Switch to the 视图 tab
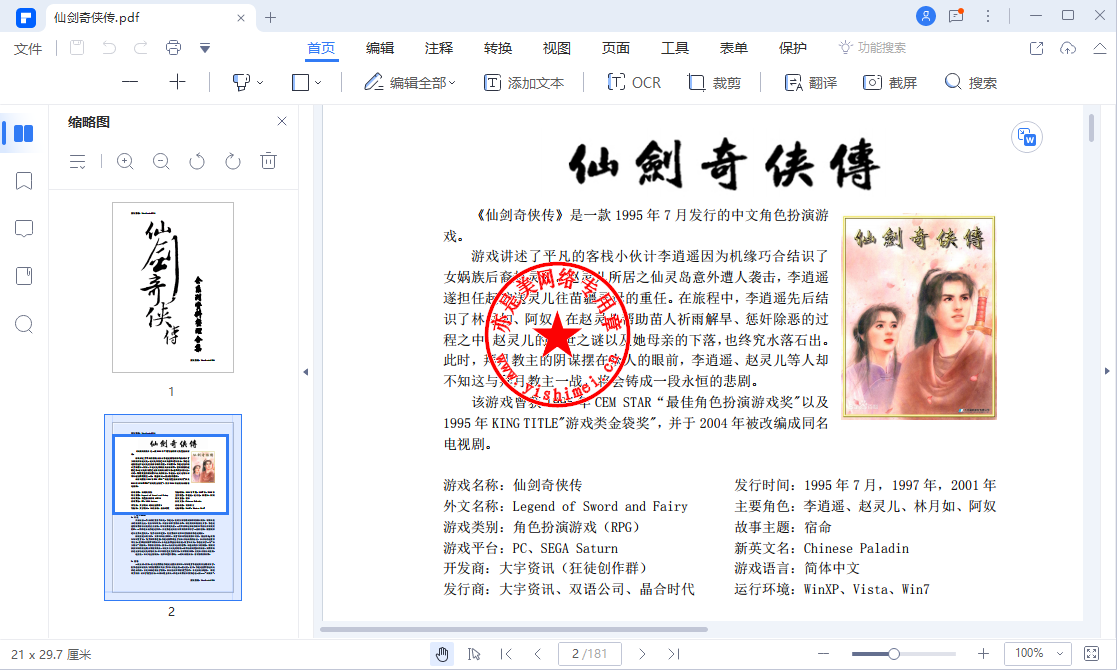 (556, 48)
